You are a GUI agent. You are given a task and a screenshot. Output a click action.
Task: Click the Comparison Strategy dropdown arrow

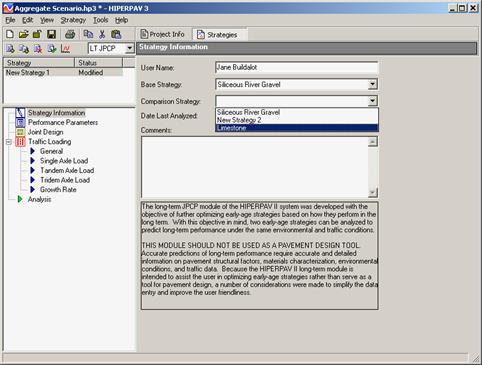(x=373, y=101)
